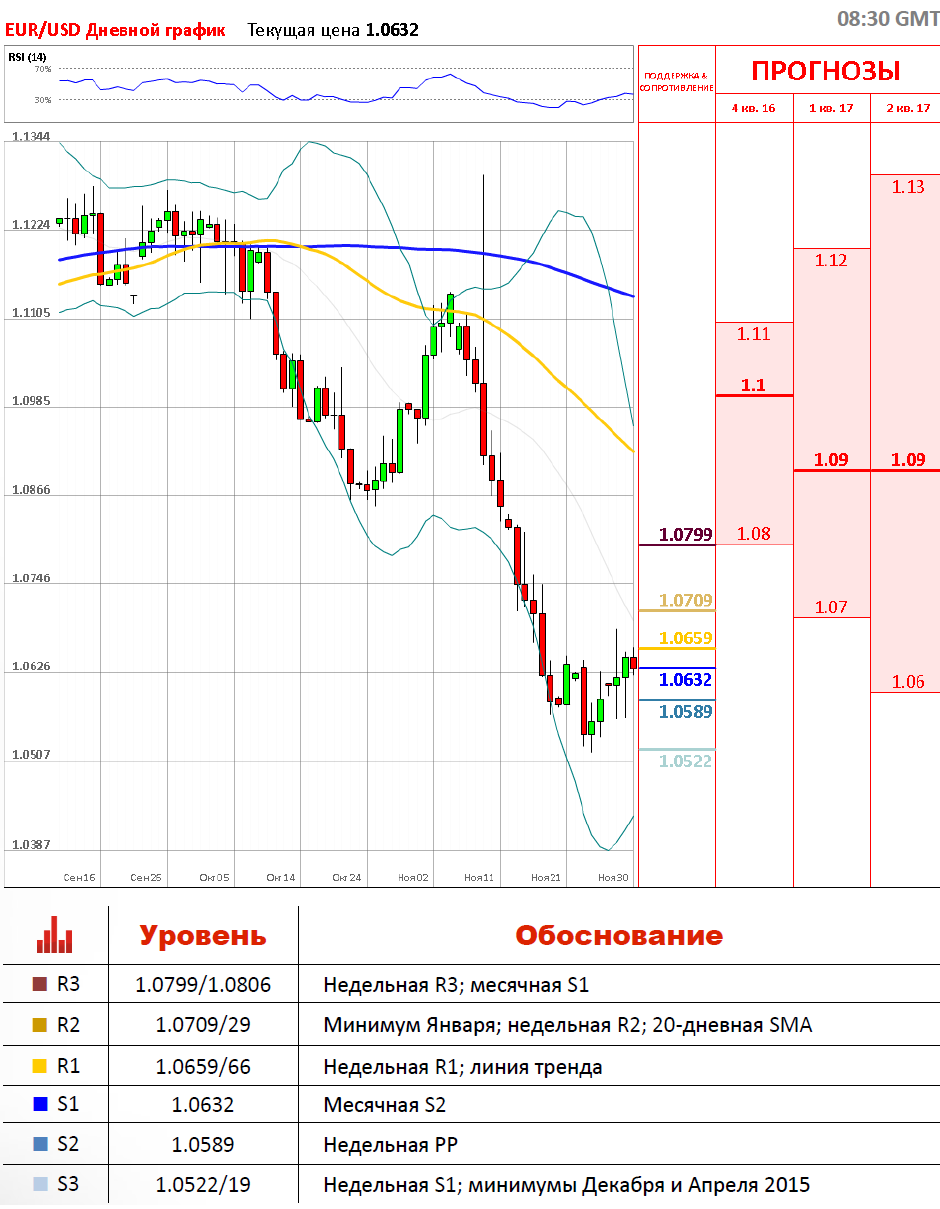Click the dark red R3 color square
The height and width of the screenshot is (1209, 940).
tap(40, 985)
